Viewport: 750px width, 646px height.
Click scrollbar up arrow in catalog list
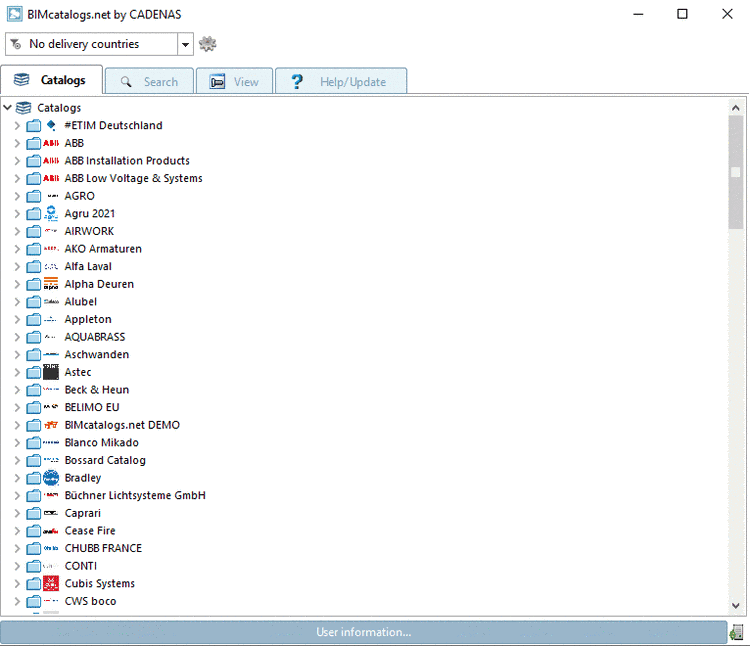(x=736, y=108)
